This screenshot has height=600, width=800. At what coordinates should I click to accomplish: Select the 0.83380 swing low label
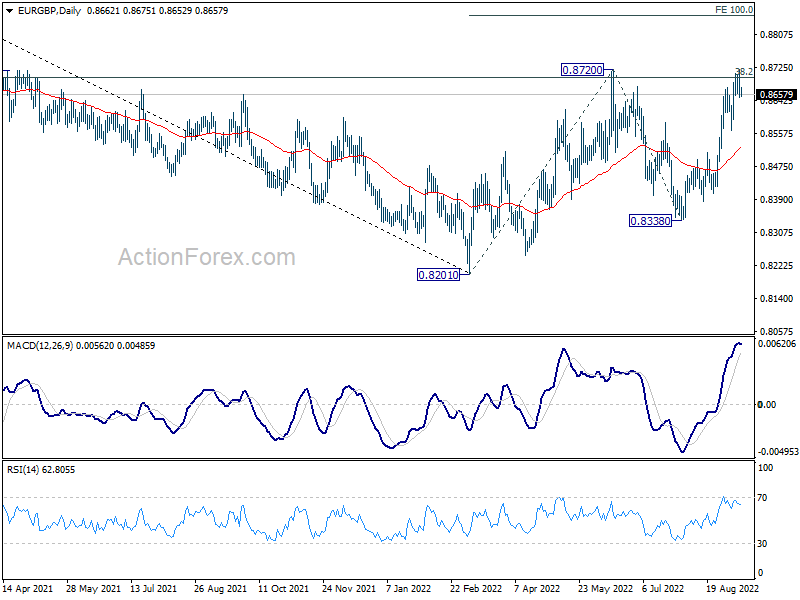649,220
